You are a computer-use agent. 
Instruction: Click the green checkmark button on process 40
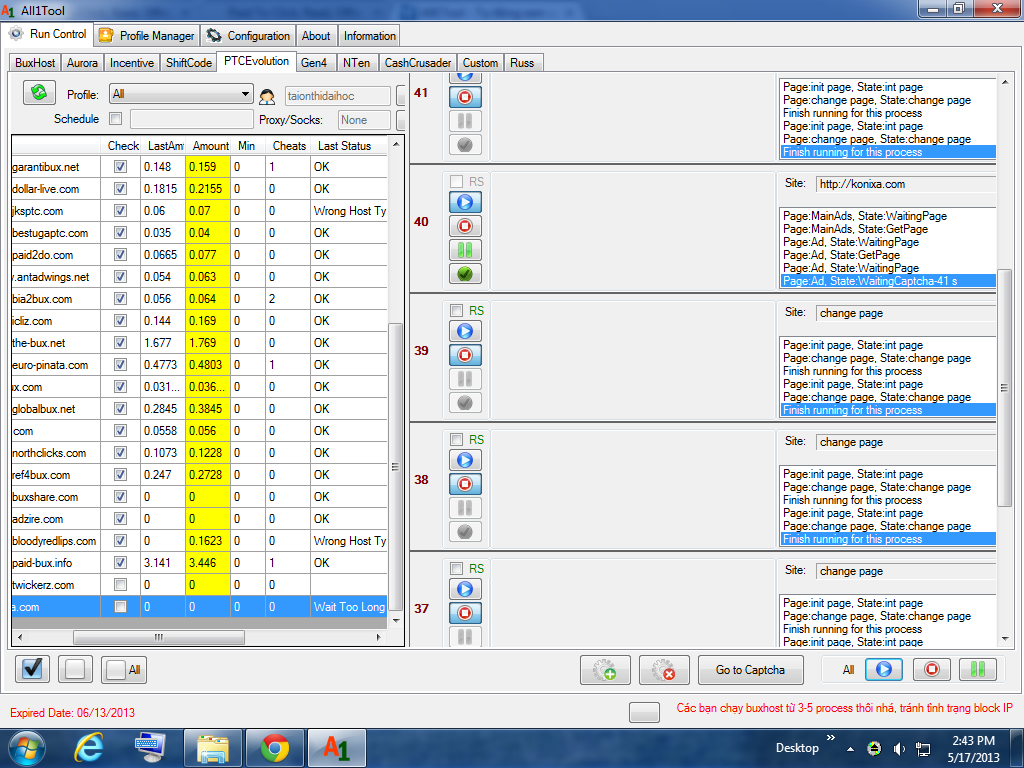click(465, 274)
